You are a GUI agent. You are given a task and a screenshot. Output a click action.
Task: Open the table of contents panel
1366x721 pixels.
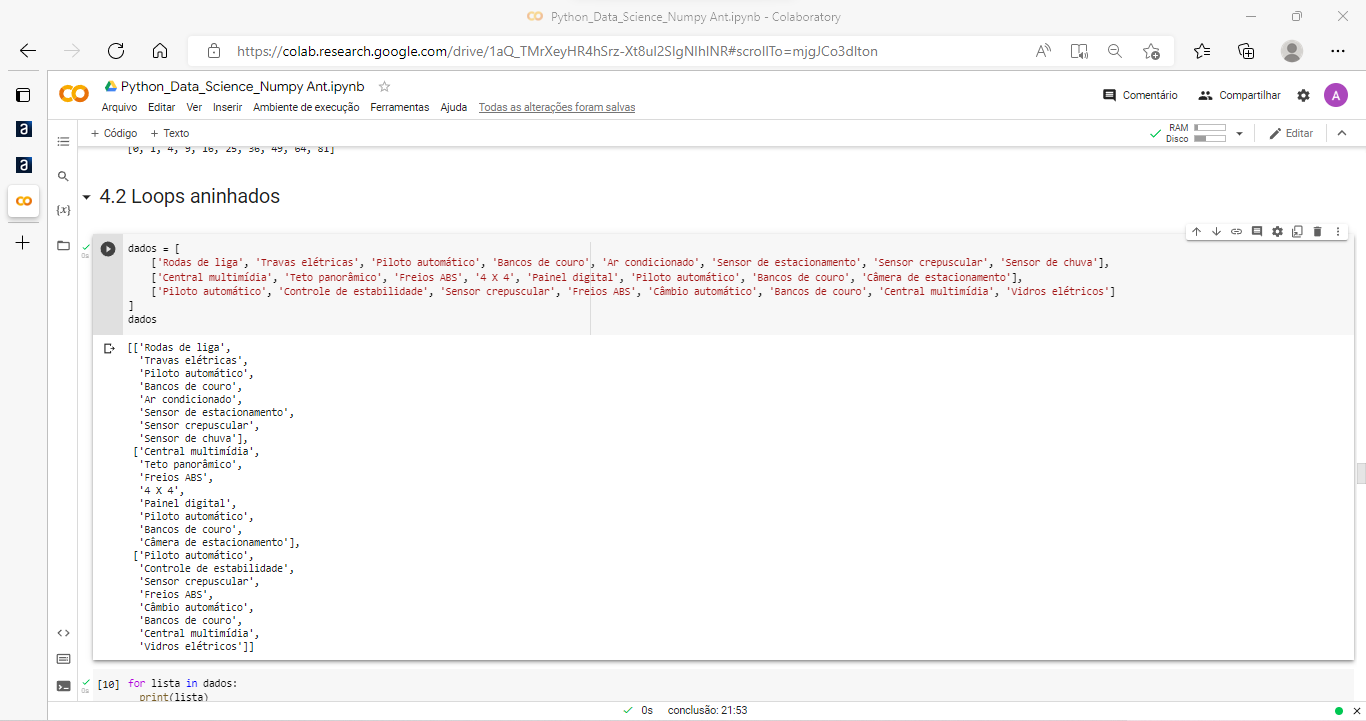tap(63, 142)
